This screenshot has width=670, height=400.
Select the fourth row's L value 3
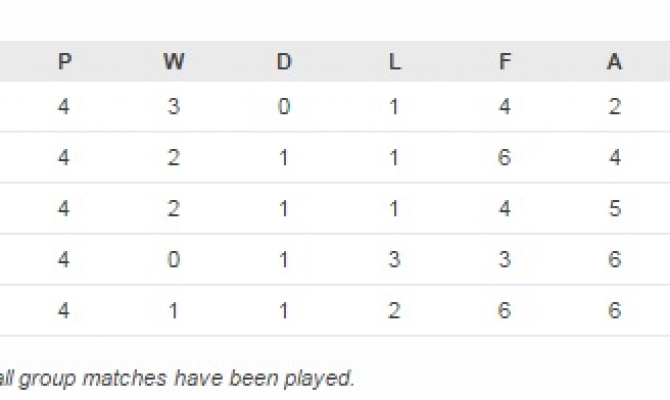[x=395, y=260]
